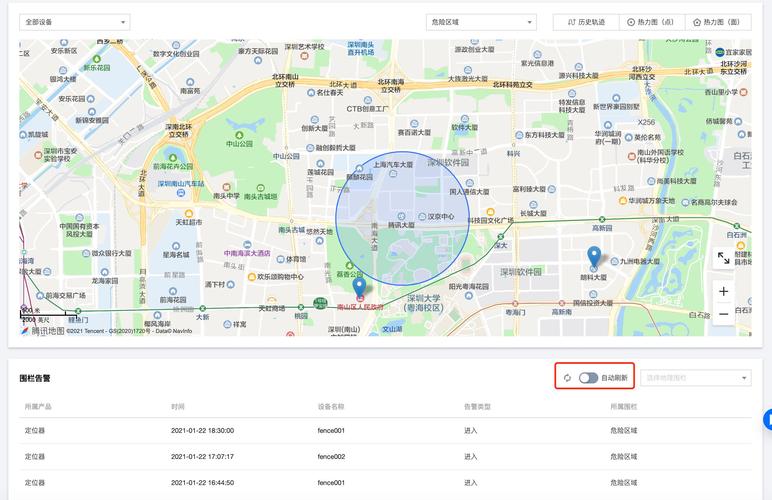Zoom in the map with plus button
The image size is (772, 500).
pyautogui.click(x=723, y=291)
